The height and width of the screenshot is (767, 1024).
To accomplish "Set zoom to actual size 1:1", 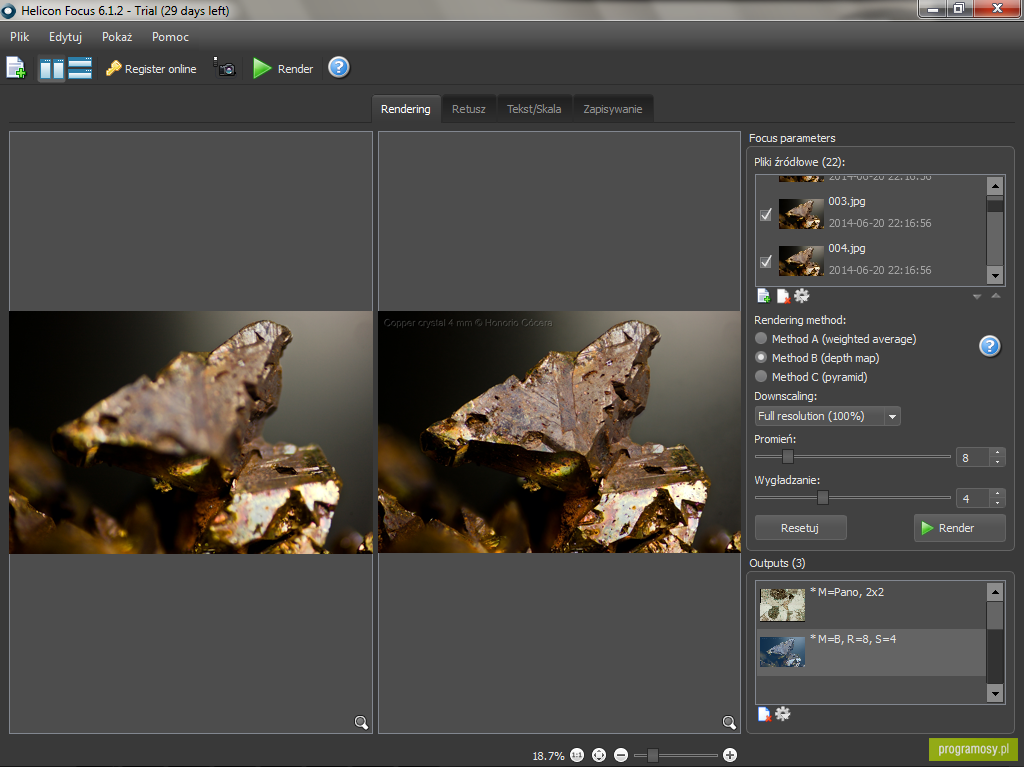I will click(x=577, y=755).
